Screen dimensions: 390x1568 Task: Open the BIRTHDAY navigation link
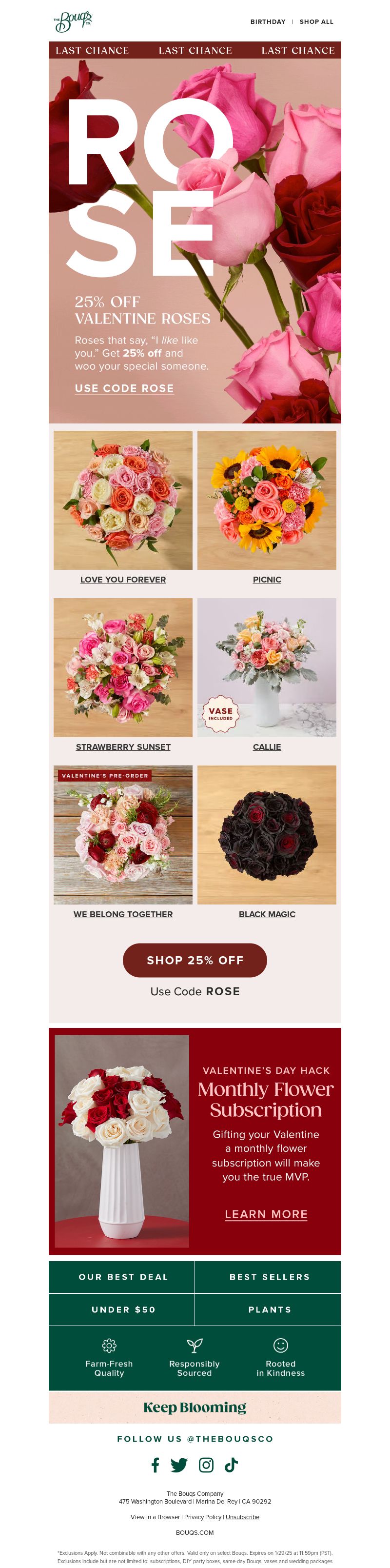tap(268, 22)
